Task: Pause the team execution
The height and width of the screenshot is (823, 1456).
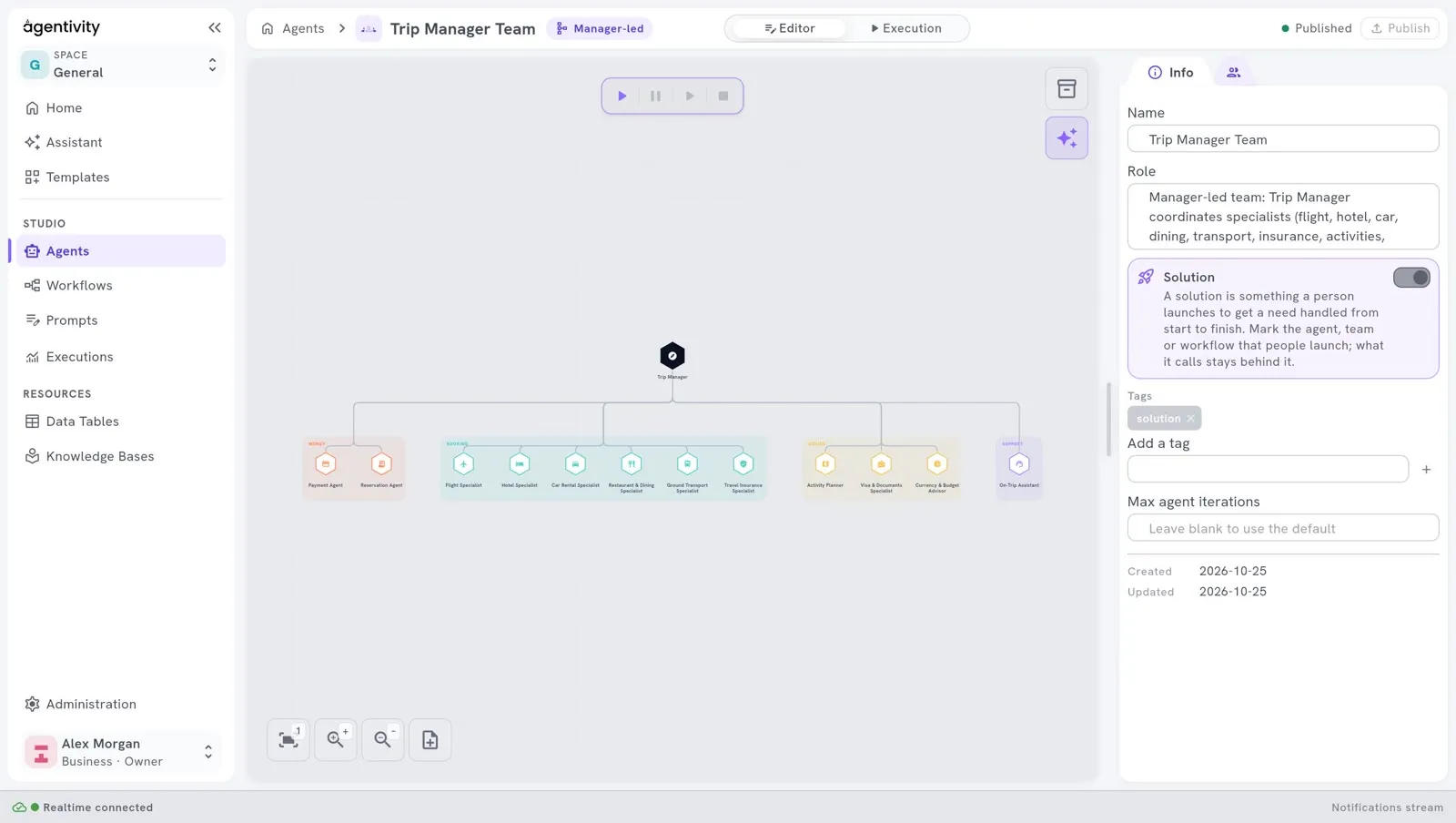Action: click(655, 96)
